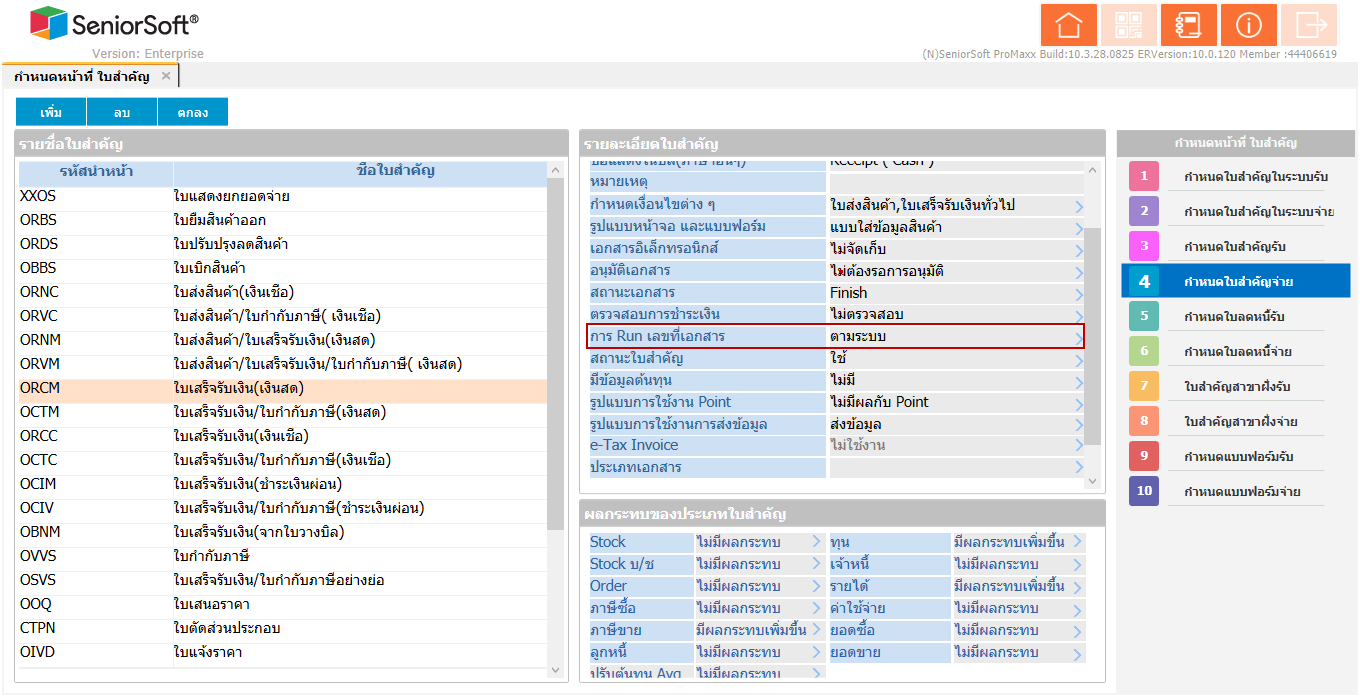Click the Finish status value
This screenshot has height=697, width=1360.
click(x=849, y=293)
